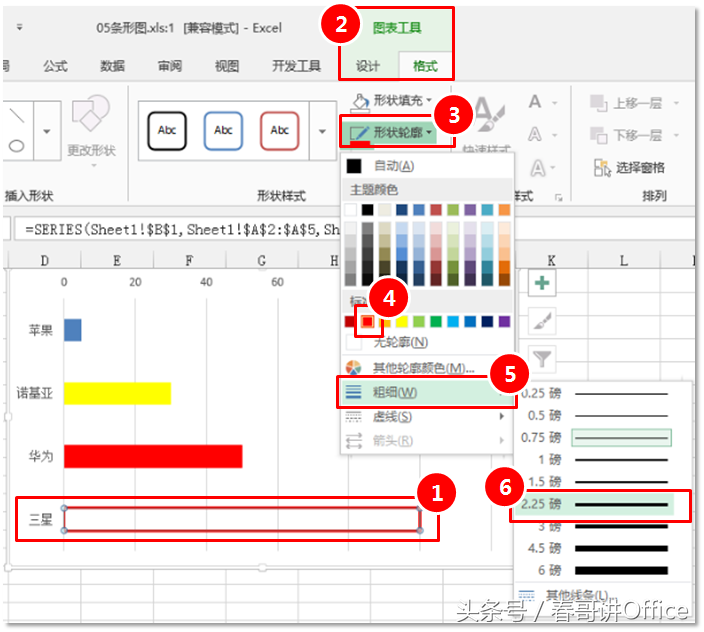
Task: Open the 数据 ribbon tab
Action: (112, 66)
